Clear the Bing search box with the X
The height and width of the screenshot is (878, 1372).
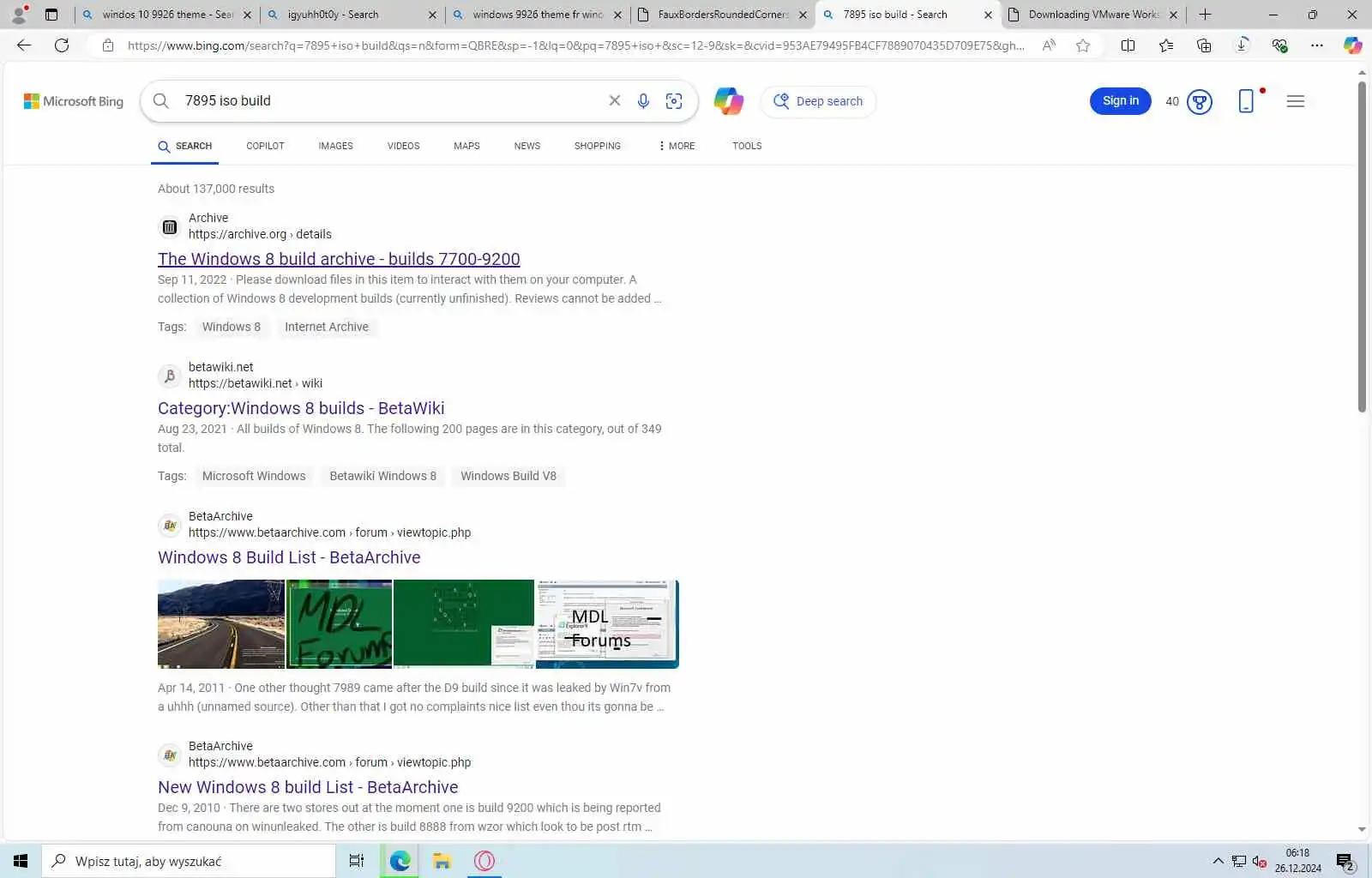615,100
